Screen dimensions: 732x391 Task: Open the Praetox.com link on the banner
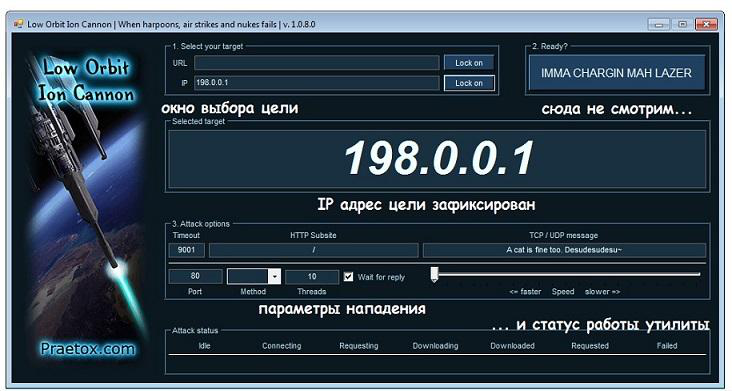[x=88, y=349]
